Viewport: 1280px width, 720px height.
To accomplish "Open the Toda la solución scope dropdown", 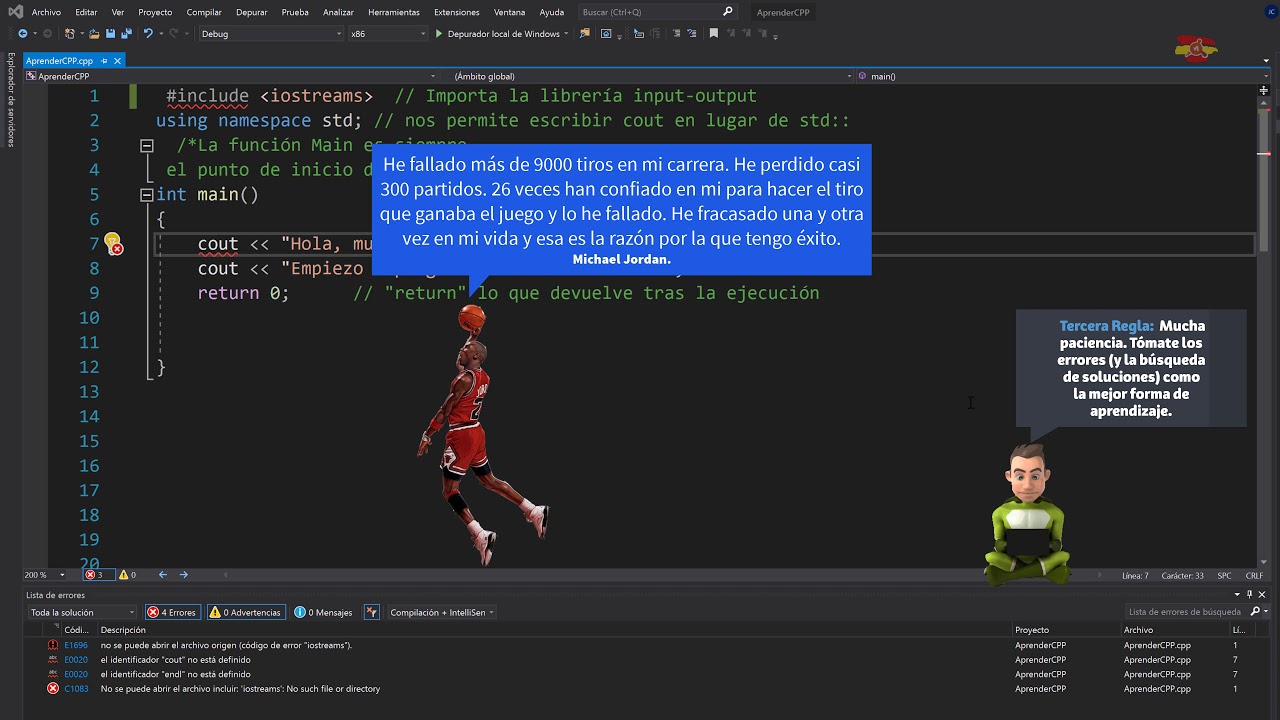I will click(82, 612).
